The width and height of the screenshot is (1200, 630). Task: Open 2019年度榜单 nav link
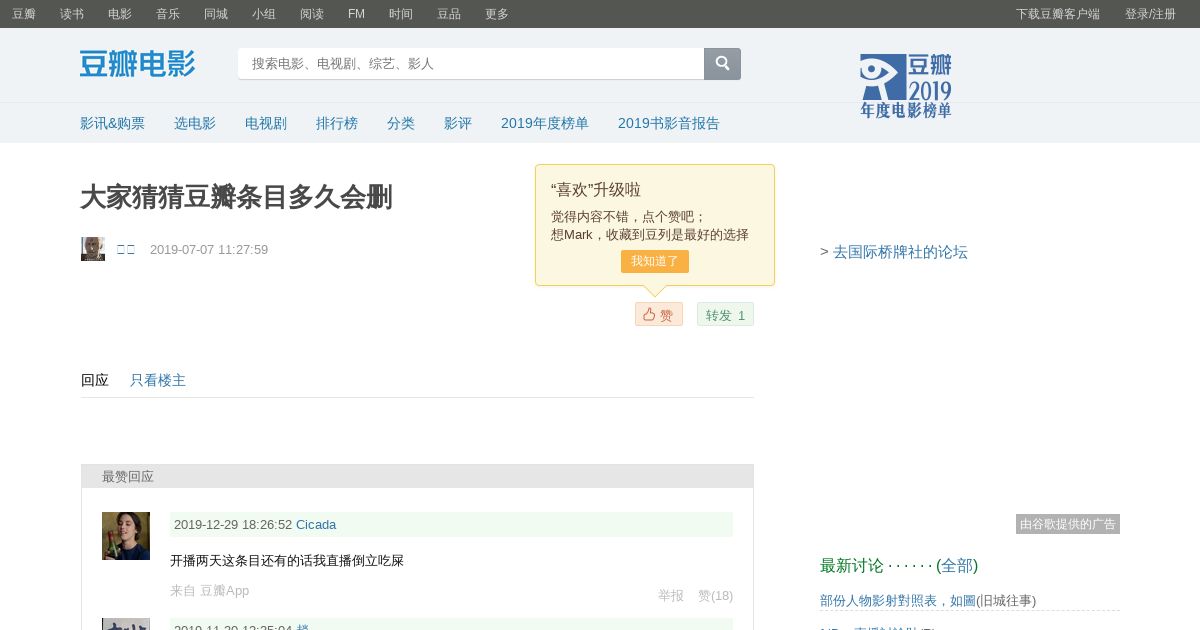pyautogui.click(x=545, y=123)
